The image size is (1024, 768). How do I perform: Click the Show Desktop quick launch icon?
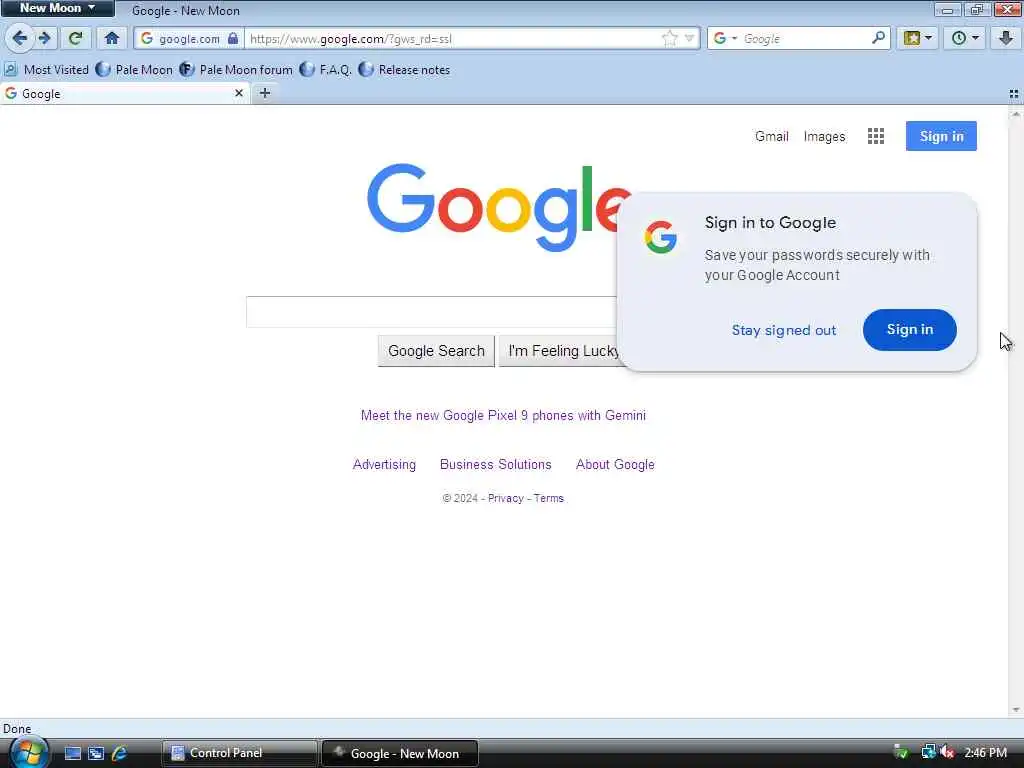tap(72, 754)
